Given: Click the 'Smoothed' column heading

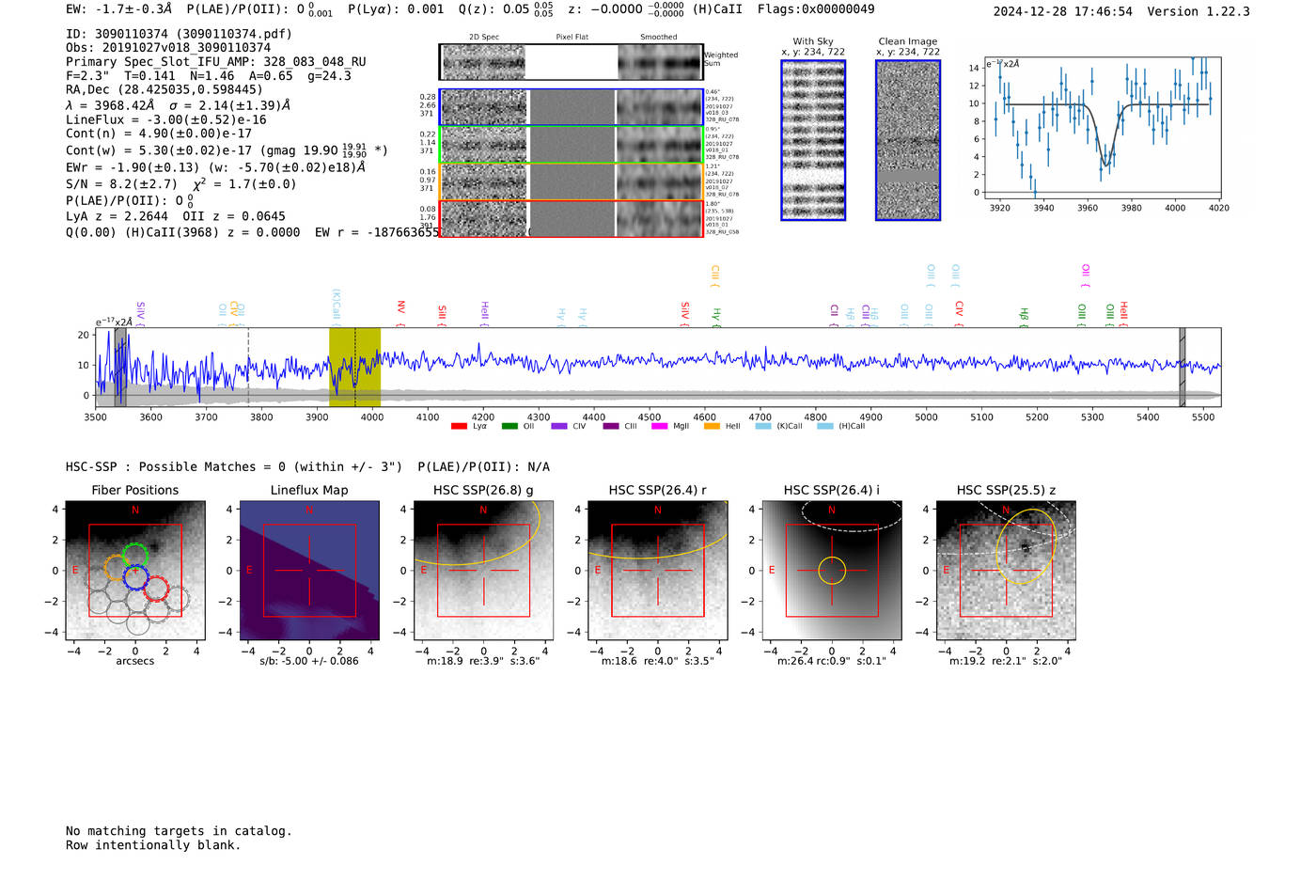Looking at the screenshot, I should click(659, 38).
